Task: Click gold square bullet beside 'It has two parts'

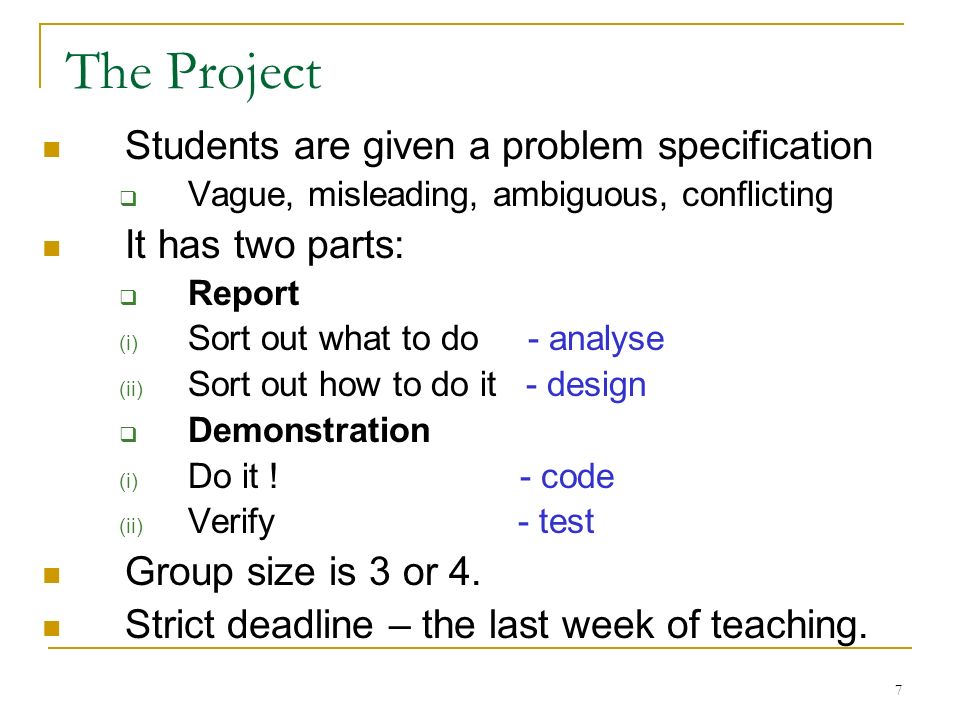Action: pyautogui.click(x=52, y=248)
